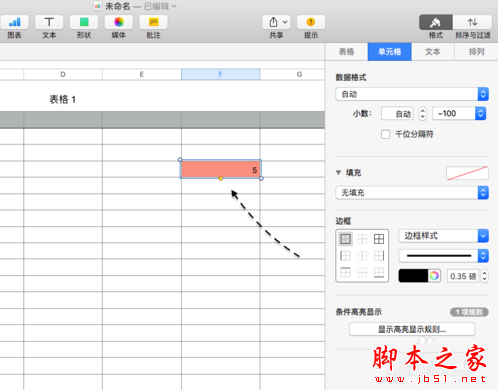Select the inner horizontal border option

362,272
